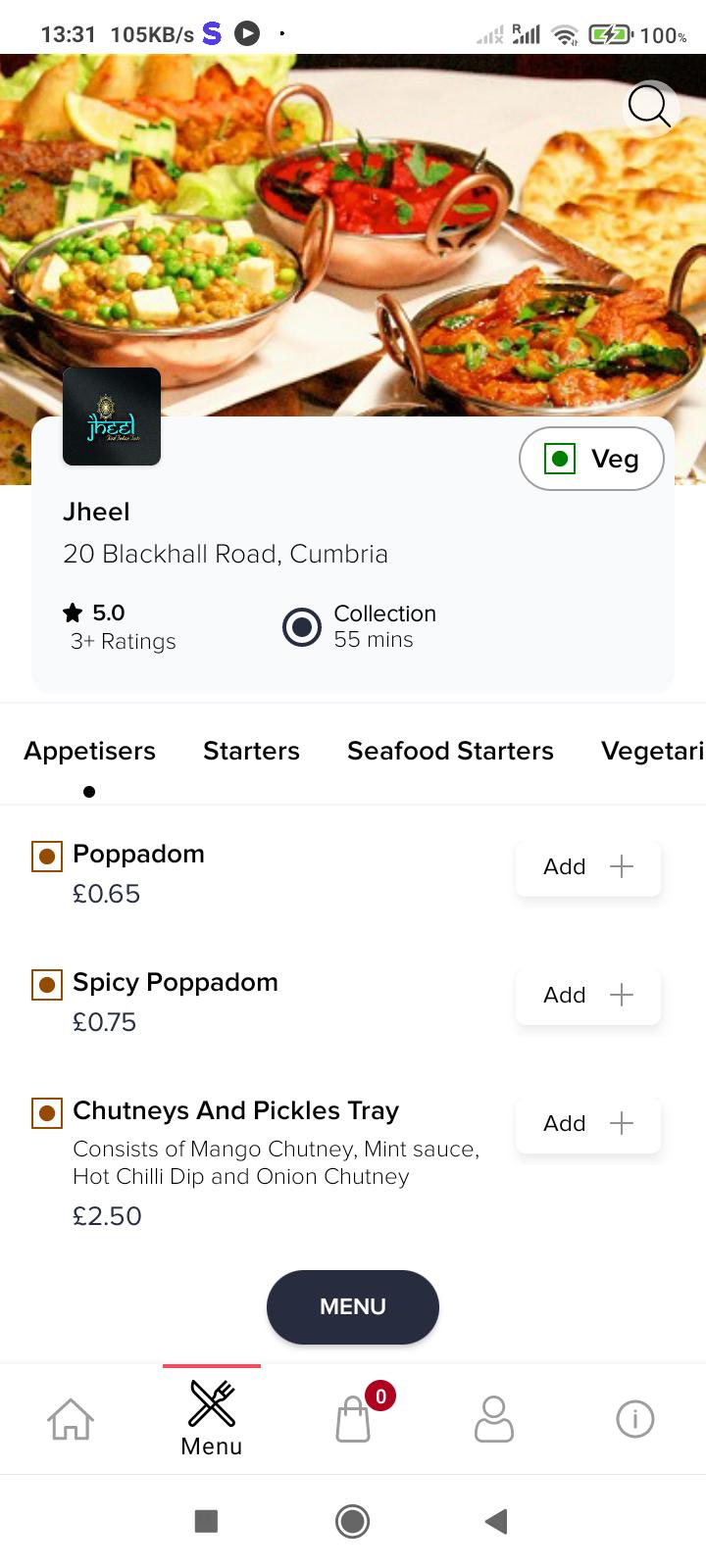Add Spicy Poppadom to the order
Viewport: 706px width, 1568px height.
(588, 995)
